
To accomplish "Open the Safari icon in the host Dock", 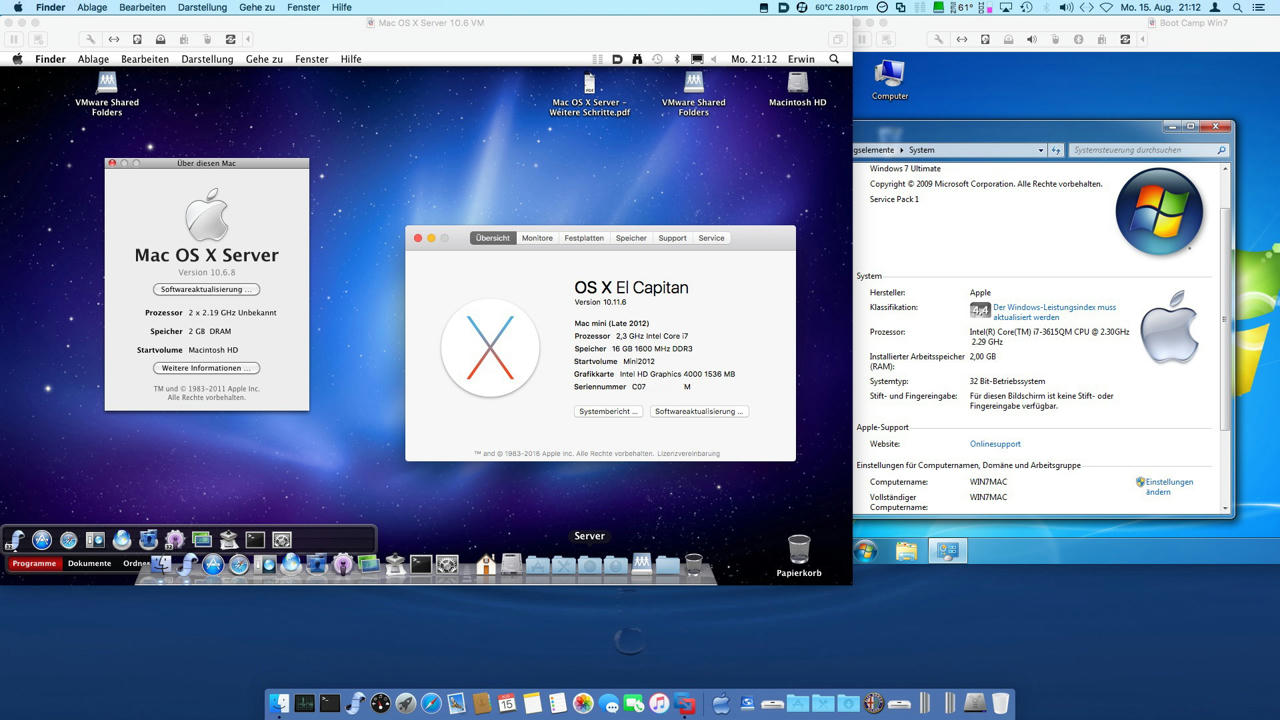I will [x=431, y=703].
